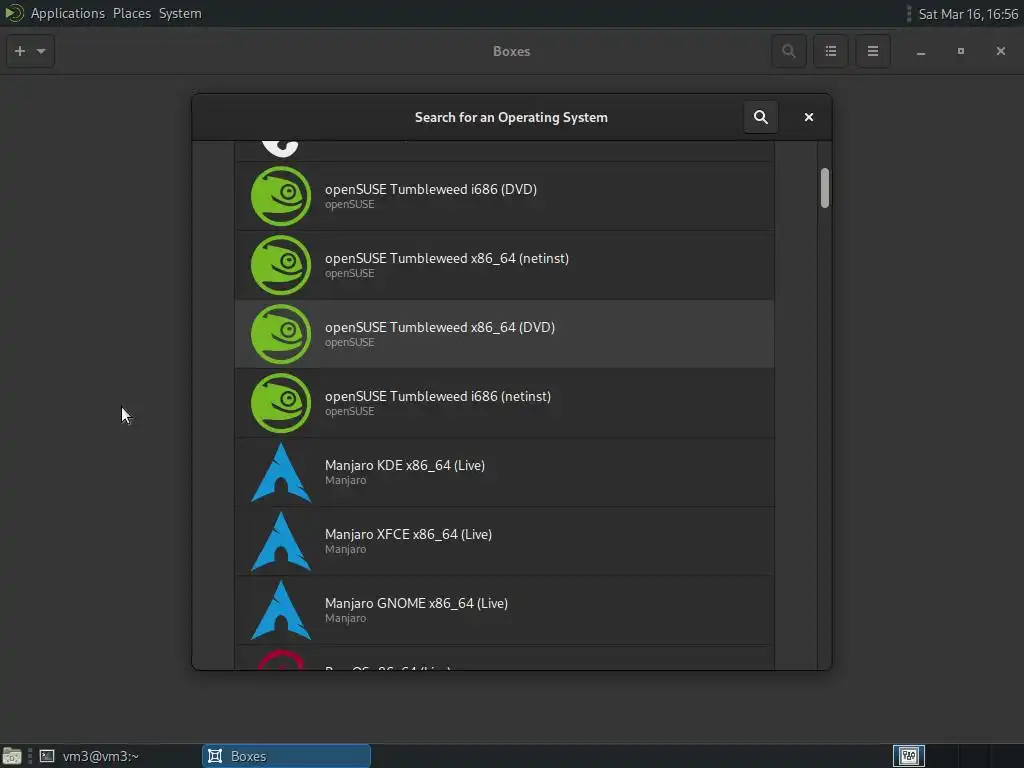Screen dimensions: 1024x768
Task: Click workspace switcher icon in bottom panel
Action: pyautogui.click(x=908, y=756)
